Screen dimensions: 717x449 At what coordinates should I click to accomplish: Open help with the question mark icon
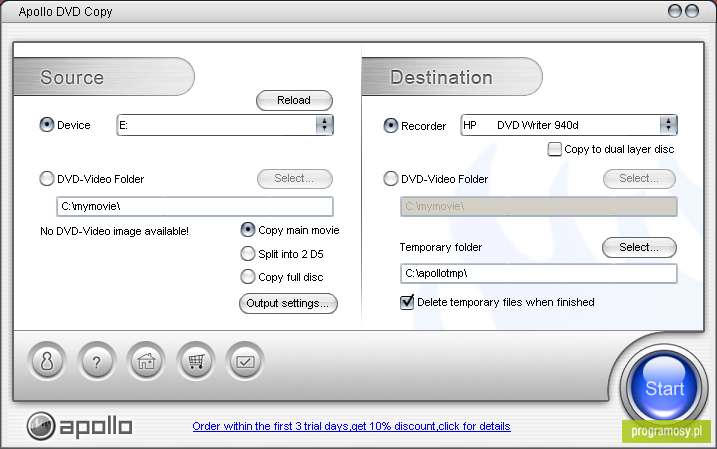96,362
